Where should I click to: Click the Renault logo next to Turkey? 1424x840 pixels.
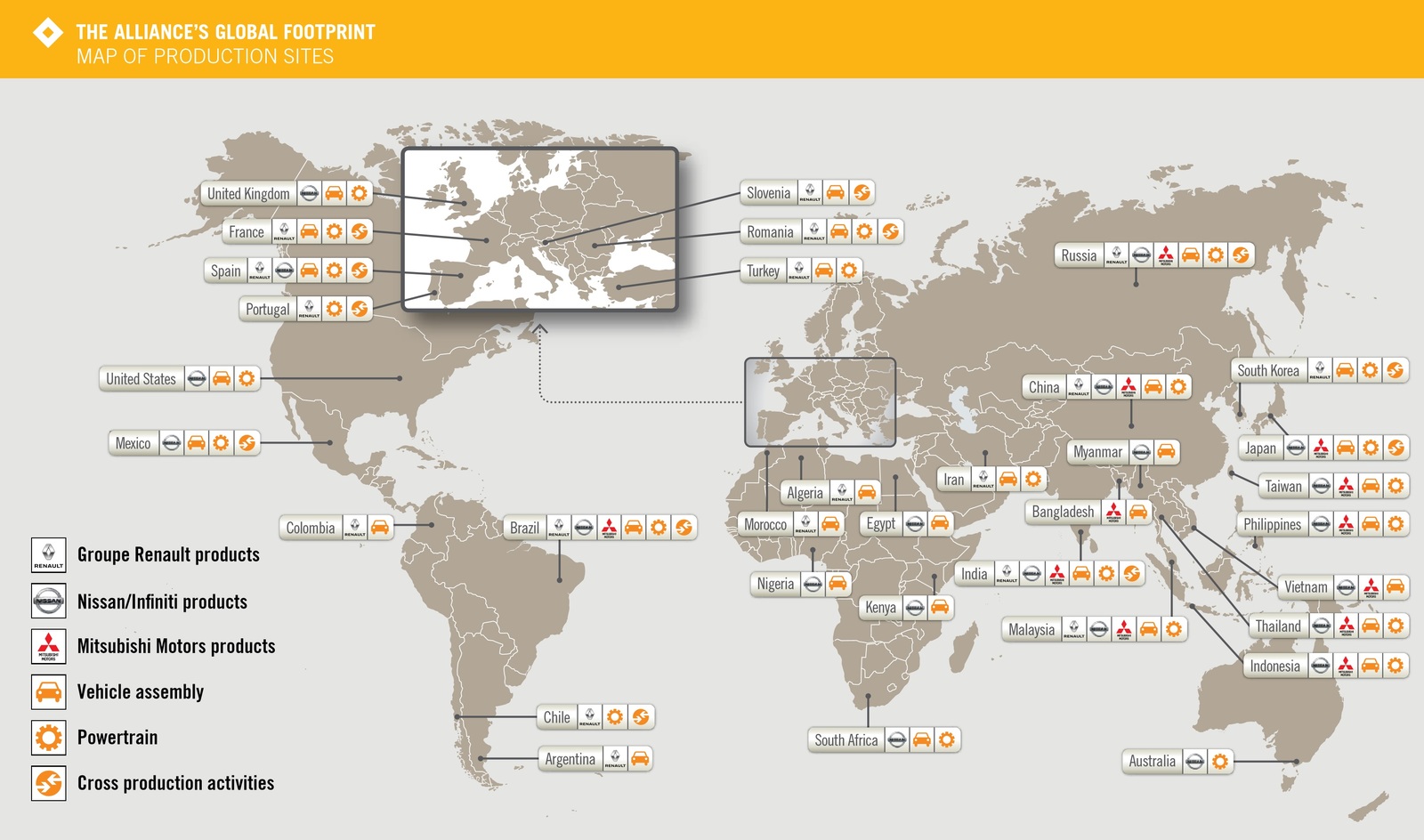[x=799, y=271]
